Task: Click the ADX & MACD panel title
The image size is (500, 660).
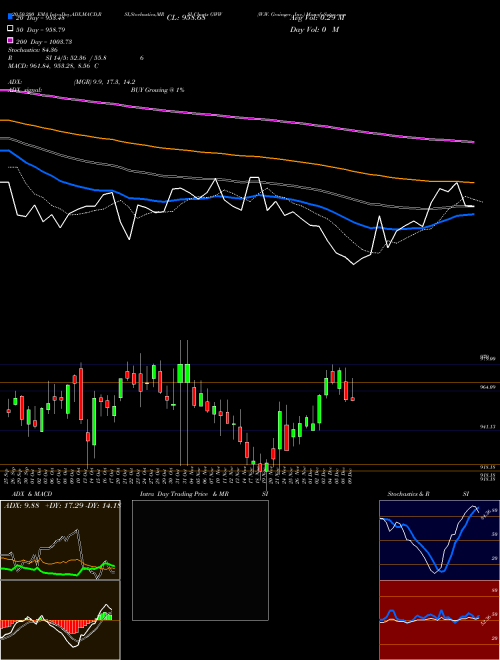Action: [x=32, y=494]
